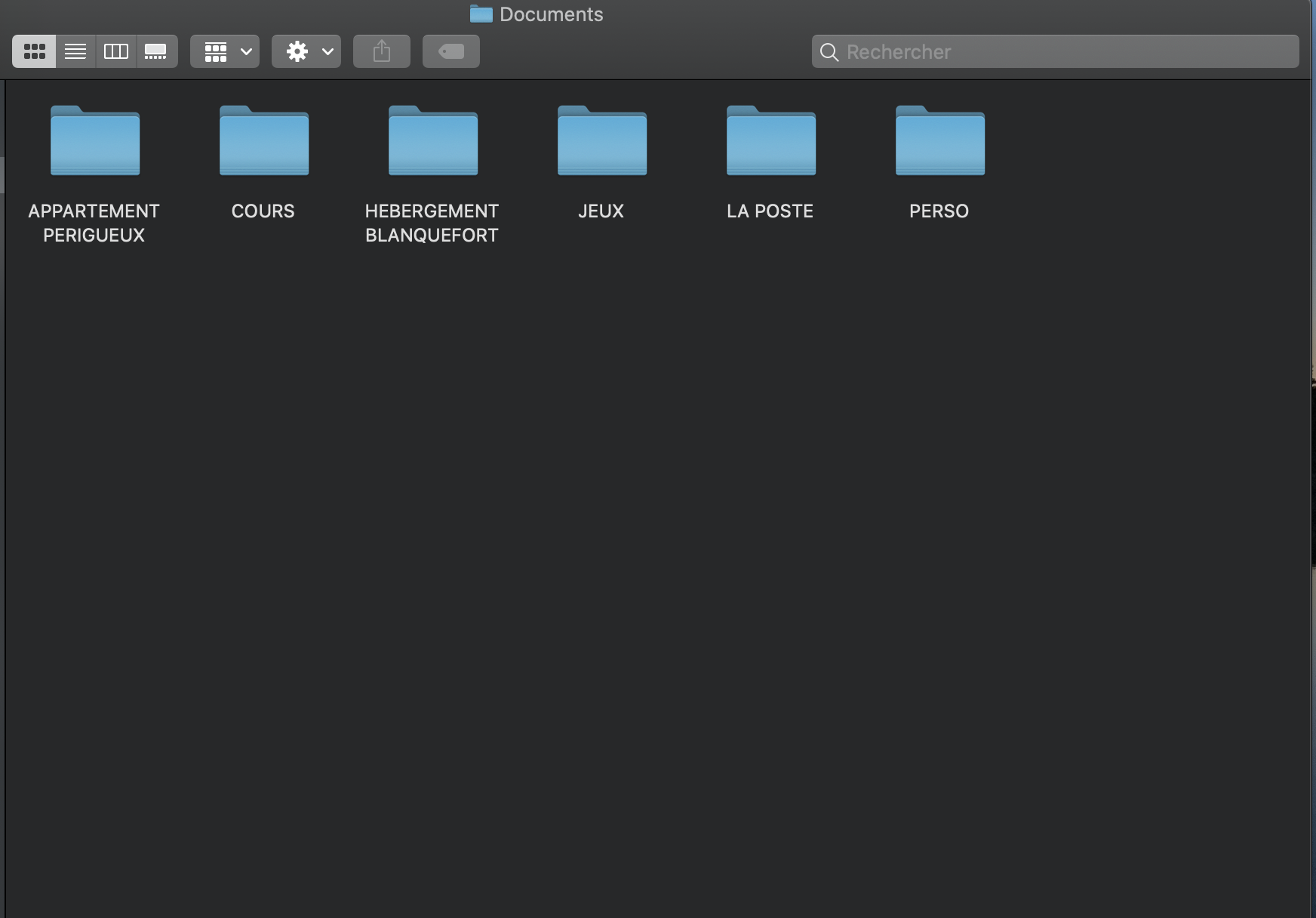Select the APPARTEMENT PERIGUEUX folder icon

(x=95, y=140)
